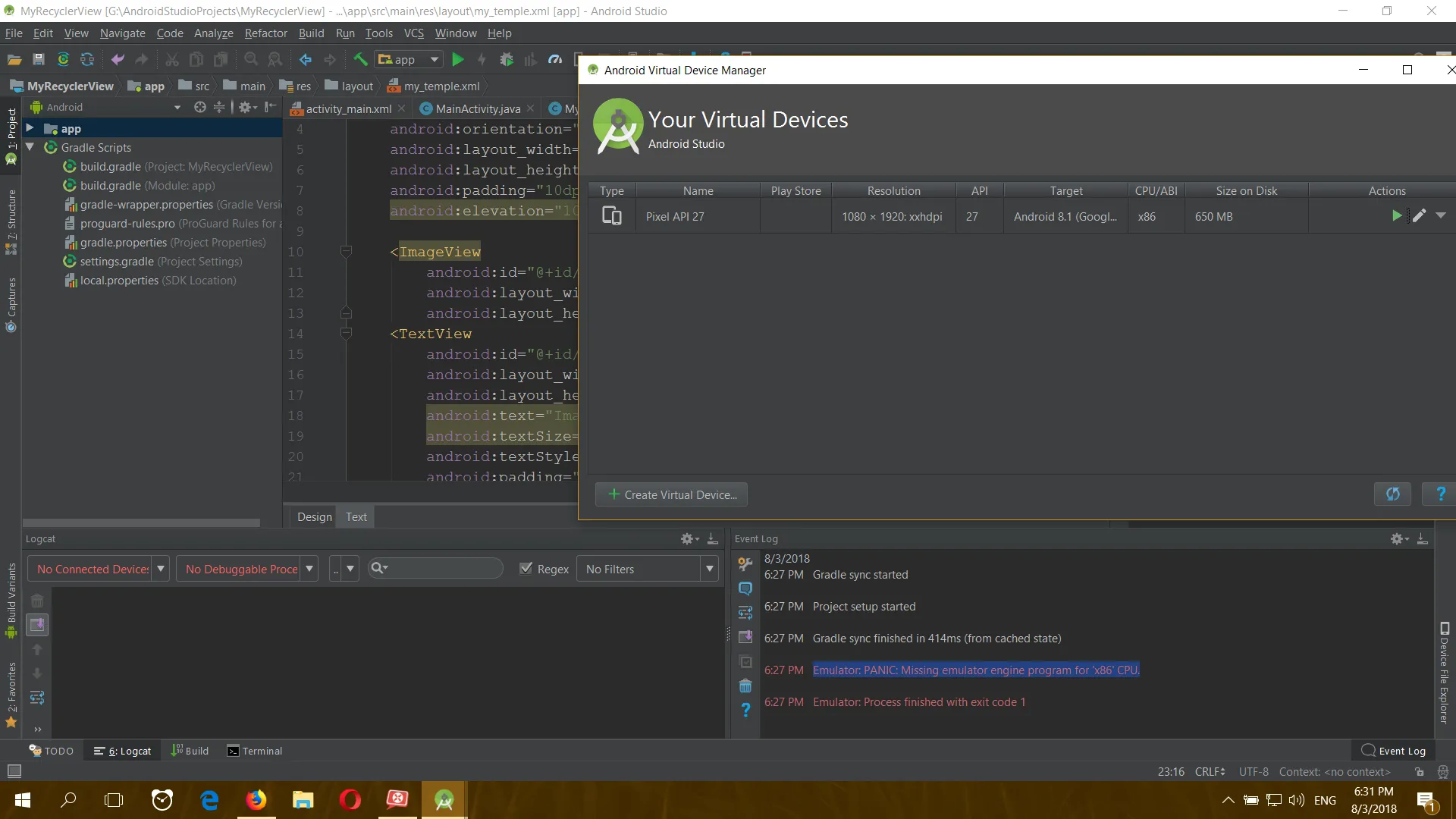Open the Refactor menu
Screen dimensions: 1456x819
coord(265,33)
